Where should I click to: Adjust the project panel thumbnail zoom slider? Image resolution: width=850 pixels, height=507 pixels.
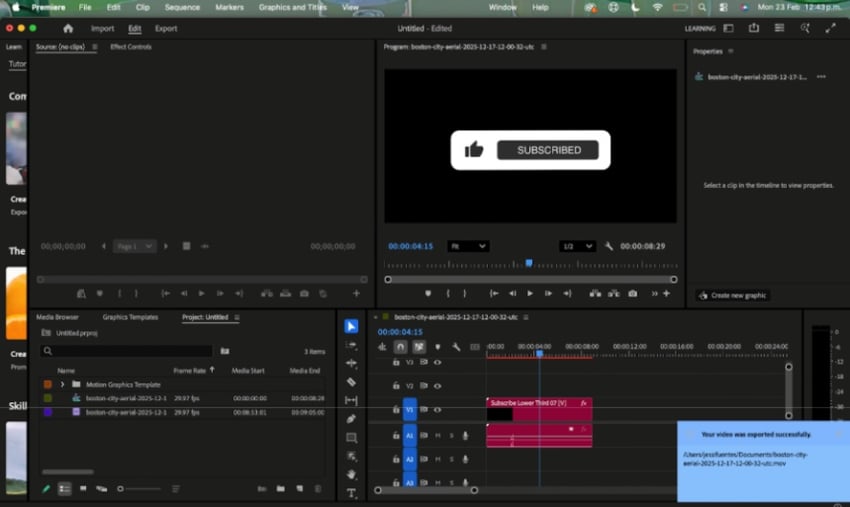(x=121, y=489)
